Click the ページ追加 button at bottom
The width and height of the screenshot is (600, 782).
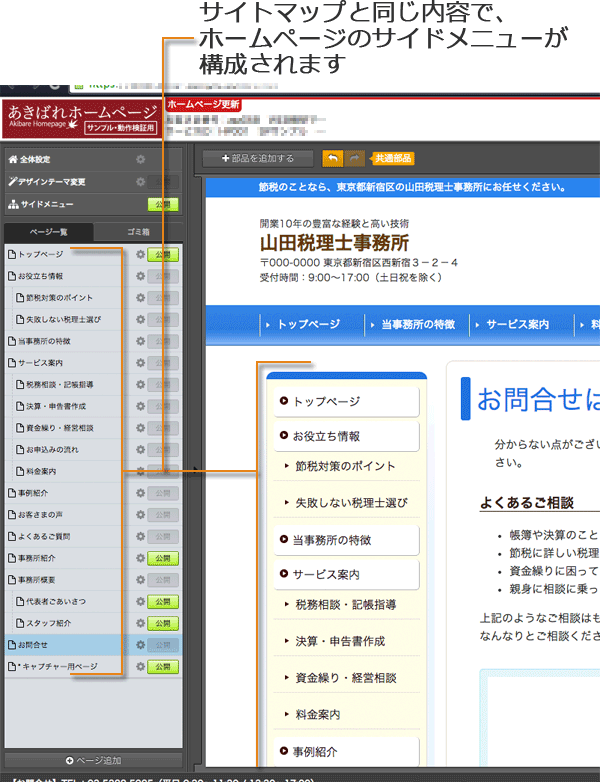click(x=92, y=760)
